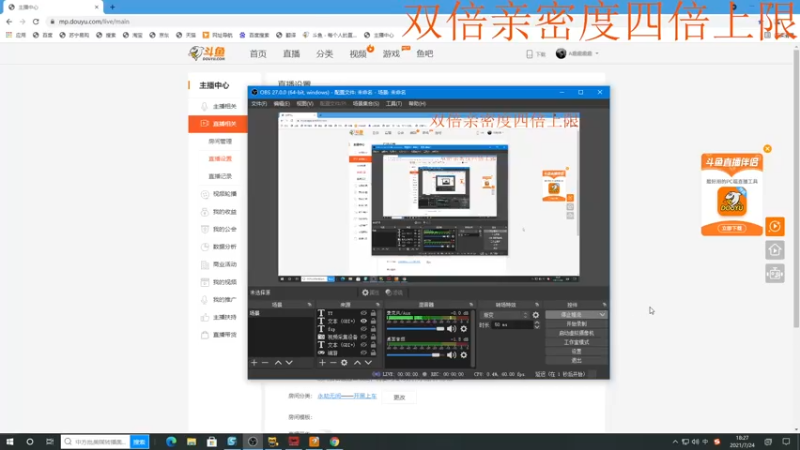Open Microsoft Edge from the taskbar
800x450 pixels.
click(x=171, y=441)
